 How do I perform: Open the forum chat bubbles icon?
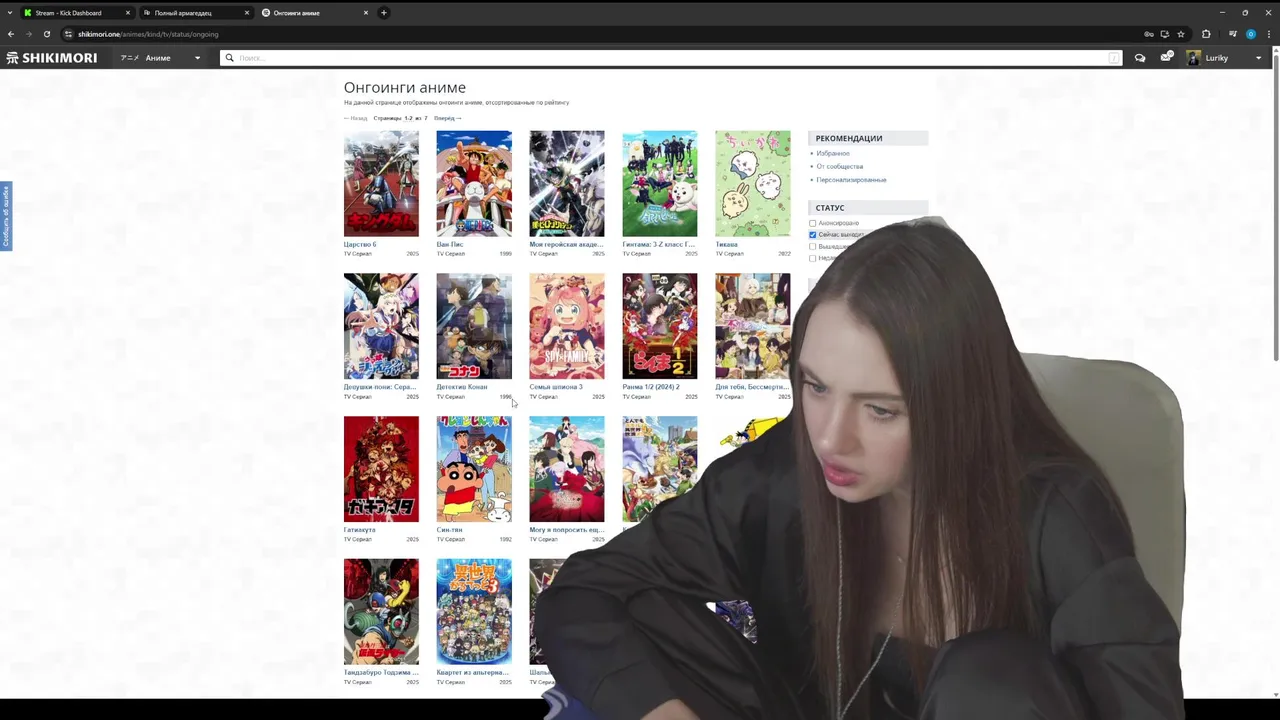click(x=1140, y=58)
